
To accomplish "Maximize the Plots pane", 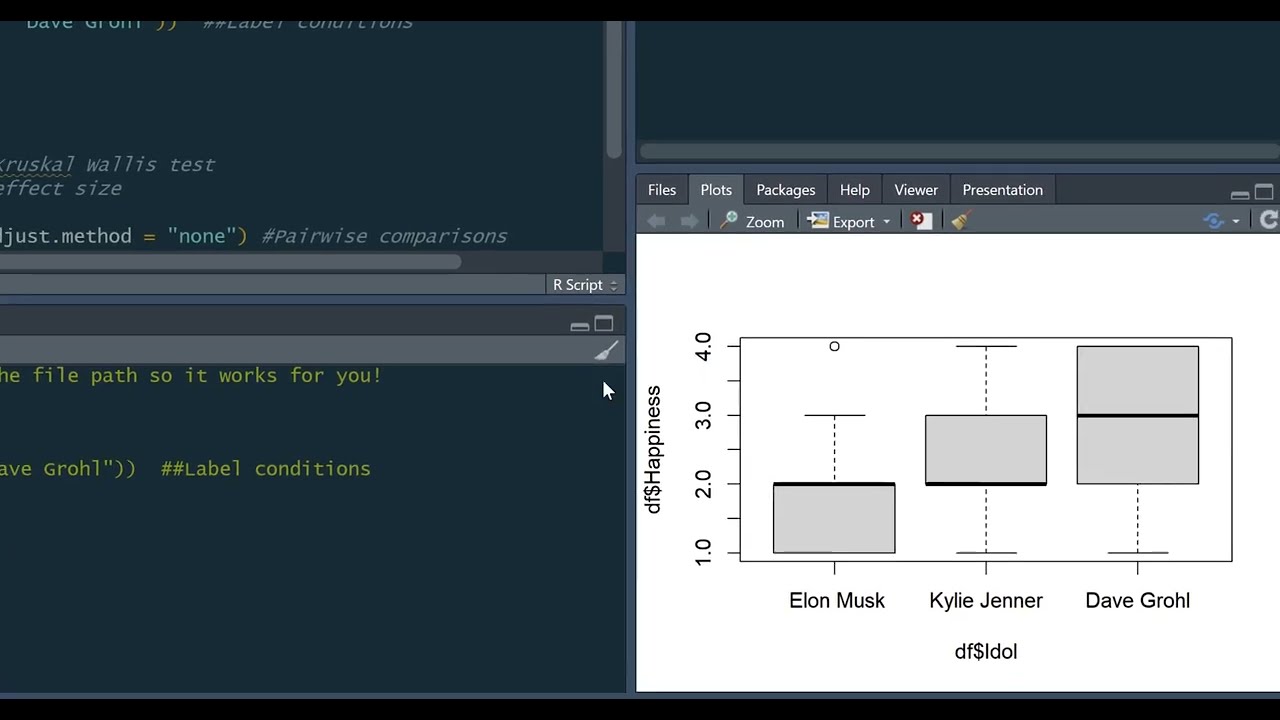I will [1264, 192].
